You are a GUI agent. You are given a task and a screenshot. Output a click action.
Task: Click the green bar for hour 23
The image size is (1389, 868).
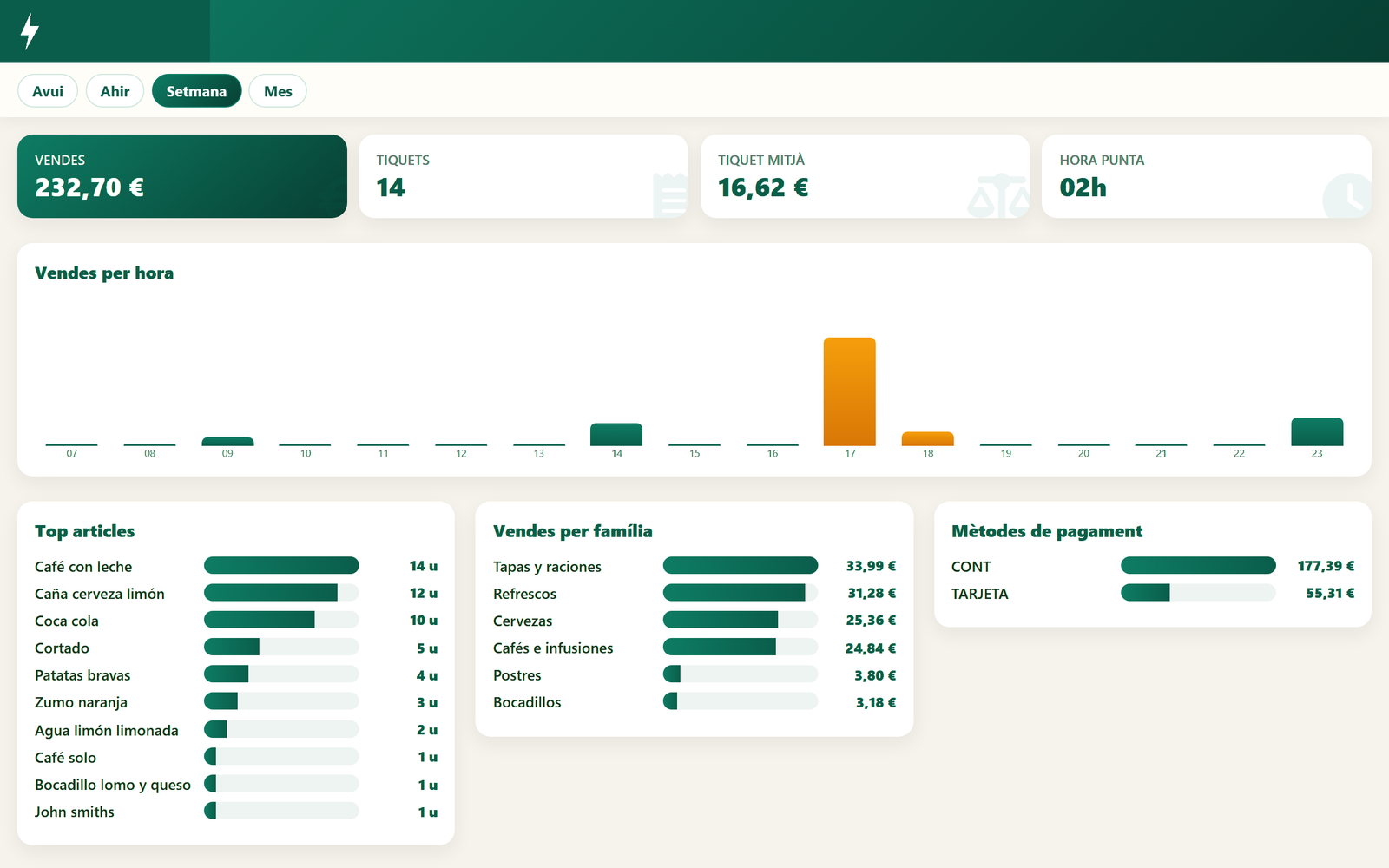pos(1317,432)
